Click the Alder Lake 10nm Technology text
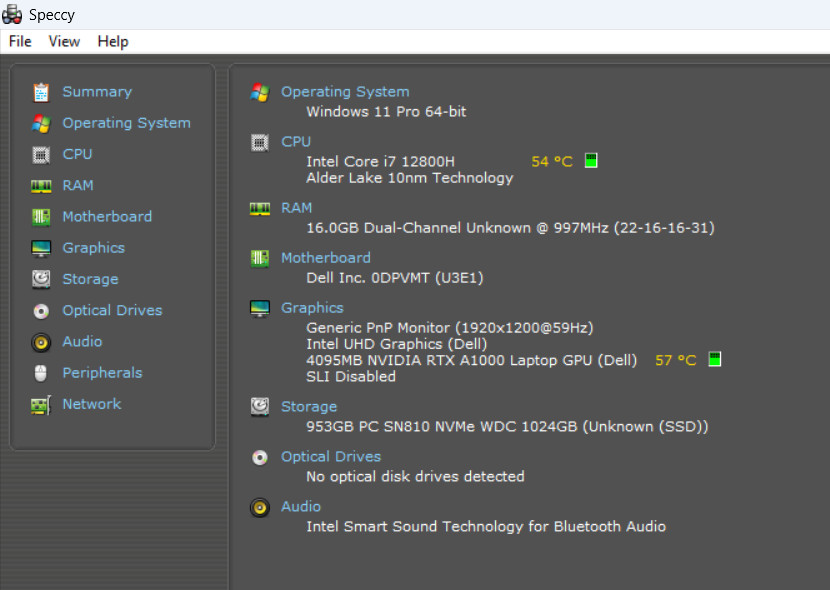 (410, 178)
